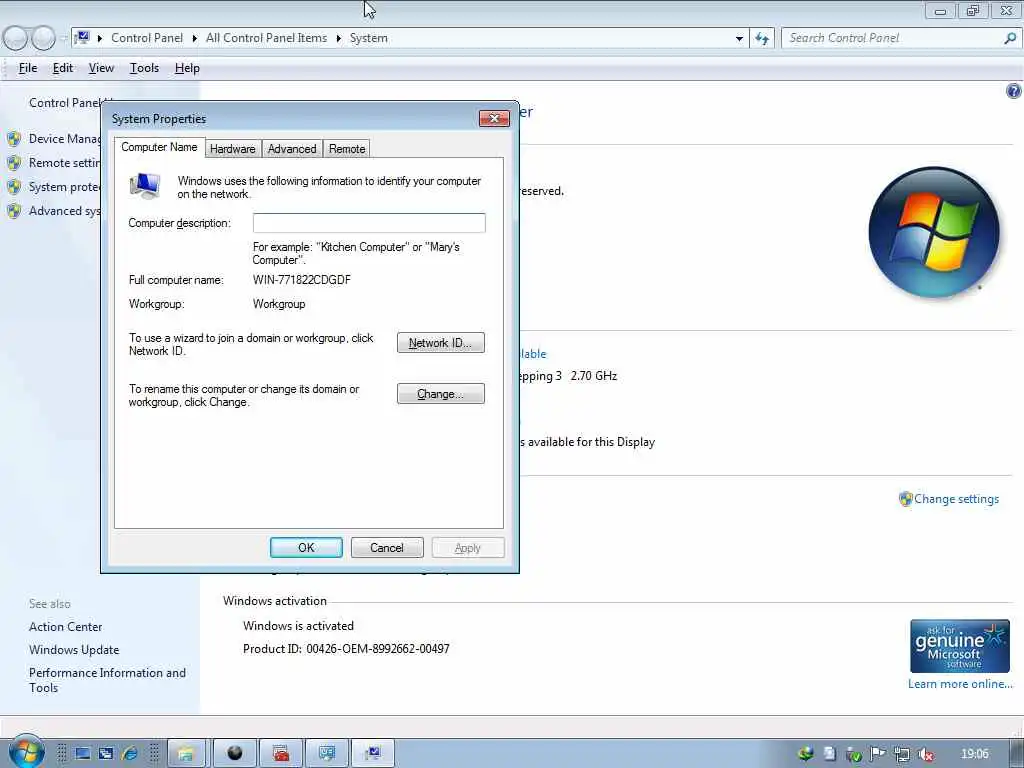The height and width of the screenshot is (768, 1024).
Task: Click the System control panel taskbar button
Action: (373, 754)
